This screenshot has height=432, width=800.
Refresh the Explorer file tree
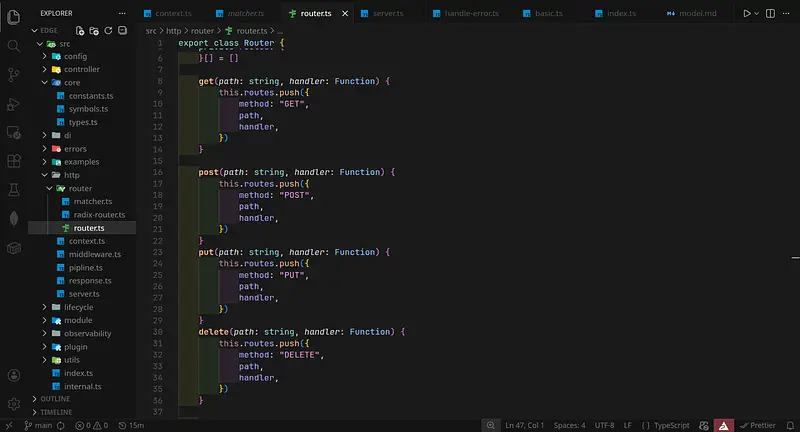[107, 31]
